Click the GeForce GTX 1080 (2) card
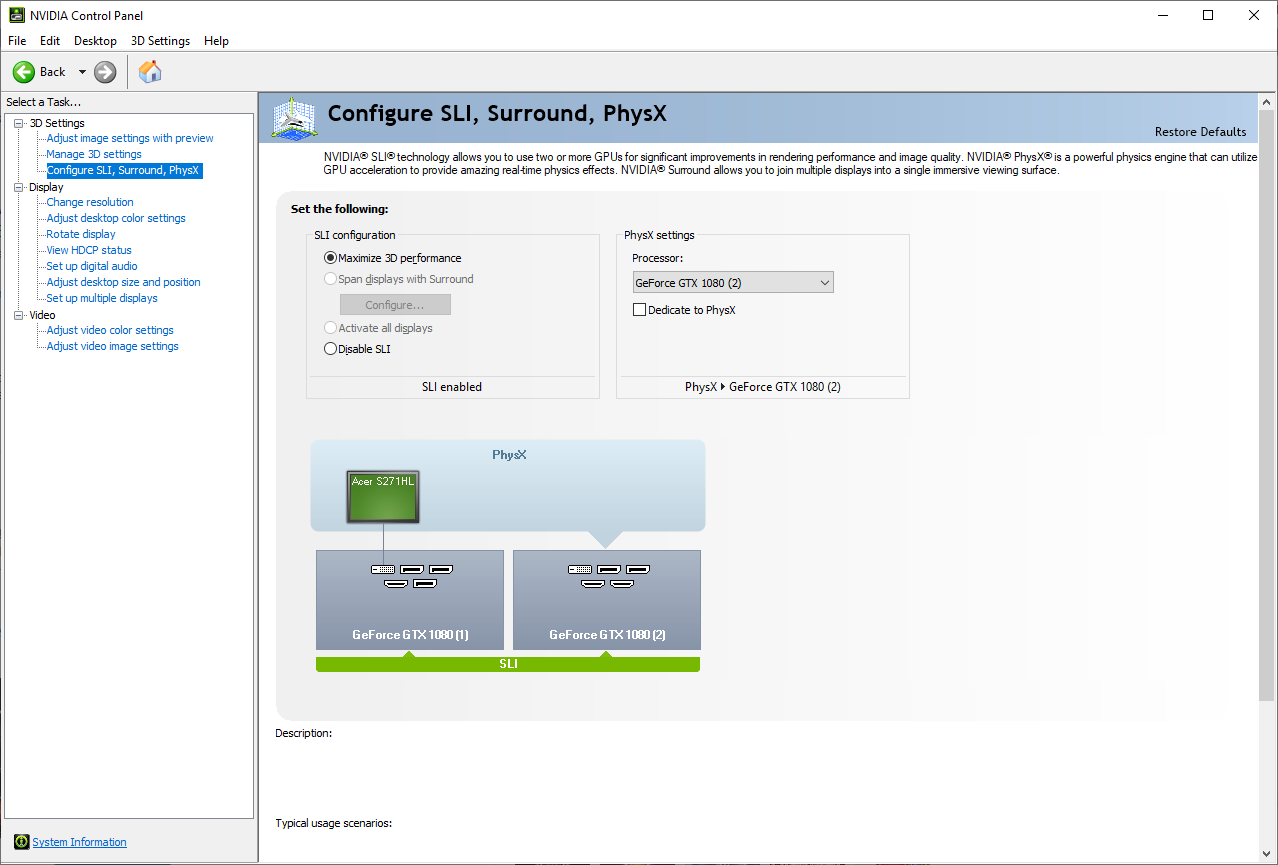The image size is (1278, 865). coord(607,600)
